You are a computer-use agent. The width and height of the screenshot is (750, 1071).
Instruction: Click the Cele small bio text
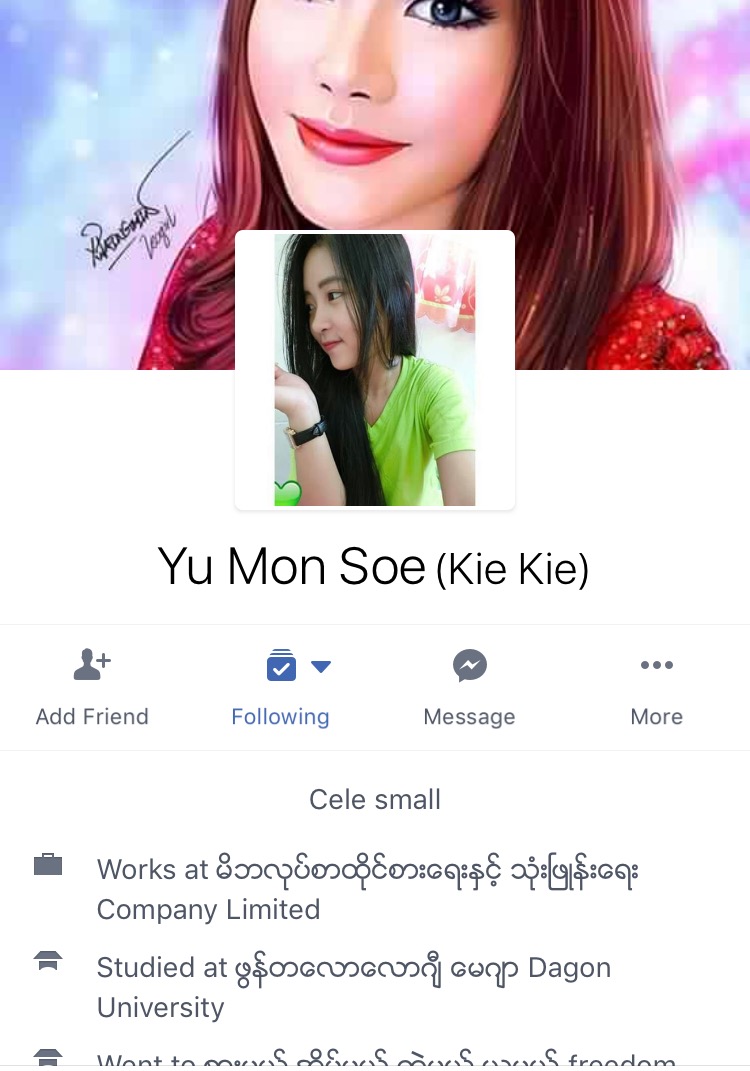click(x=375, y=799)
